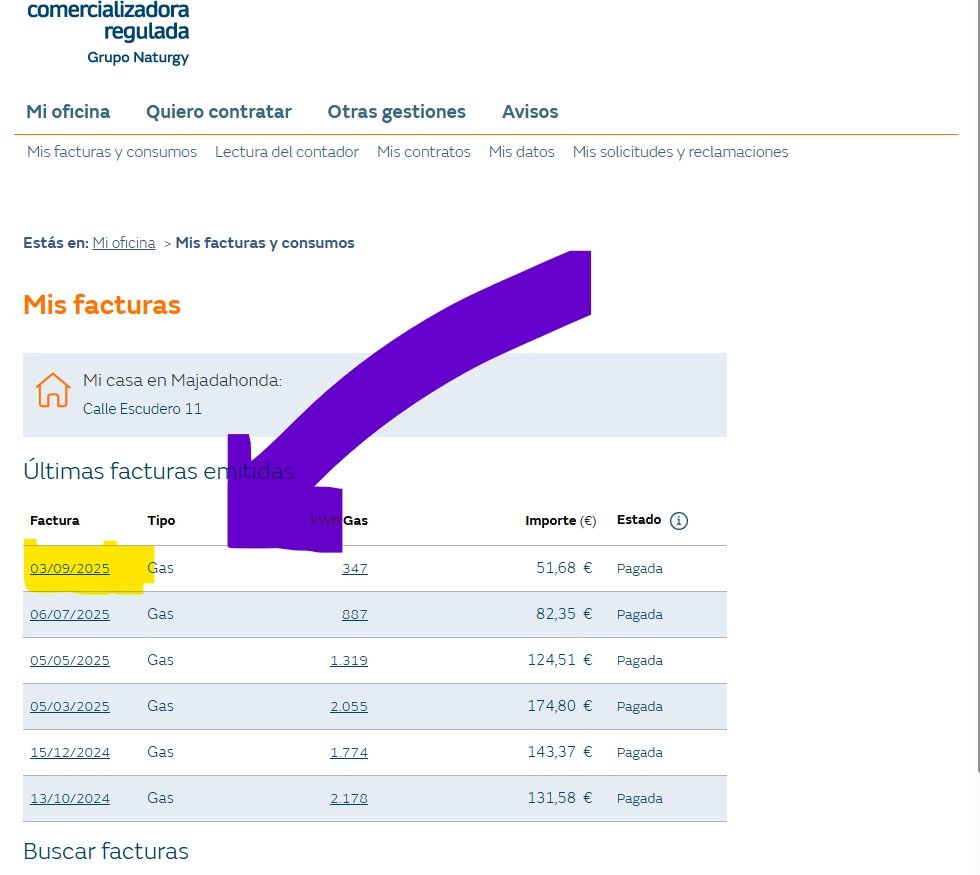Open Lectura del contador page

(x=287, y=152)
